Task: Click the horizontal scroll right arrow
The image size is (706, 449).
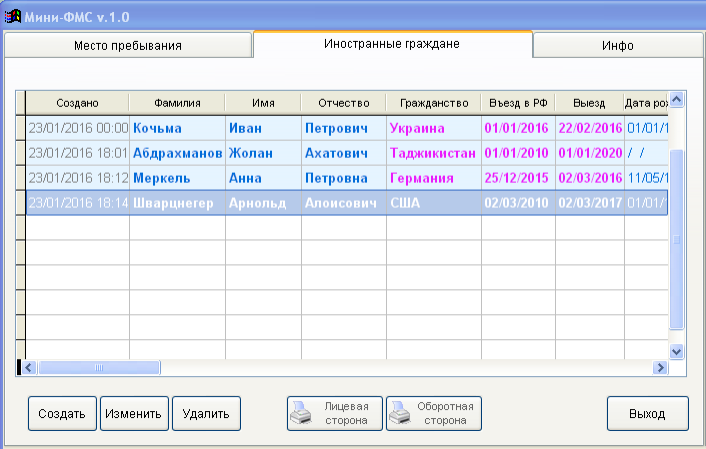Action: click(660, 367)
